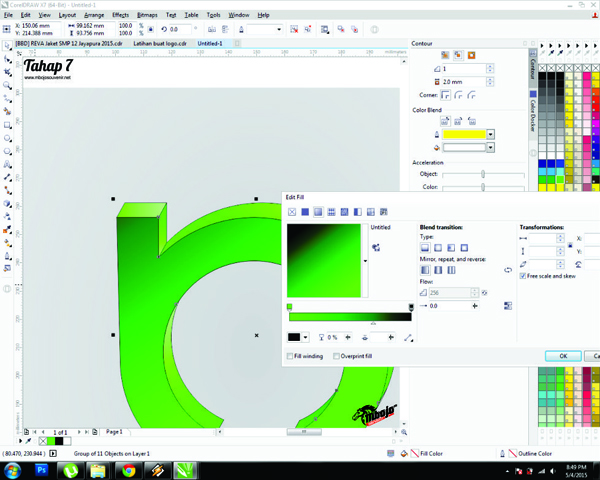Select the Zoom tool in the toolbox
Screen dimensions: 600x480
pos(8,86)
